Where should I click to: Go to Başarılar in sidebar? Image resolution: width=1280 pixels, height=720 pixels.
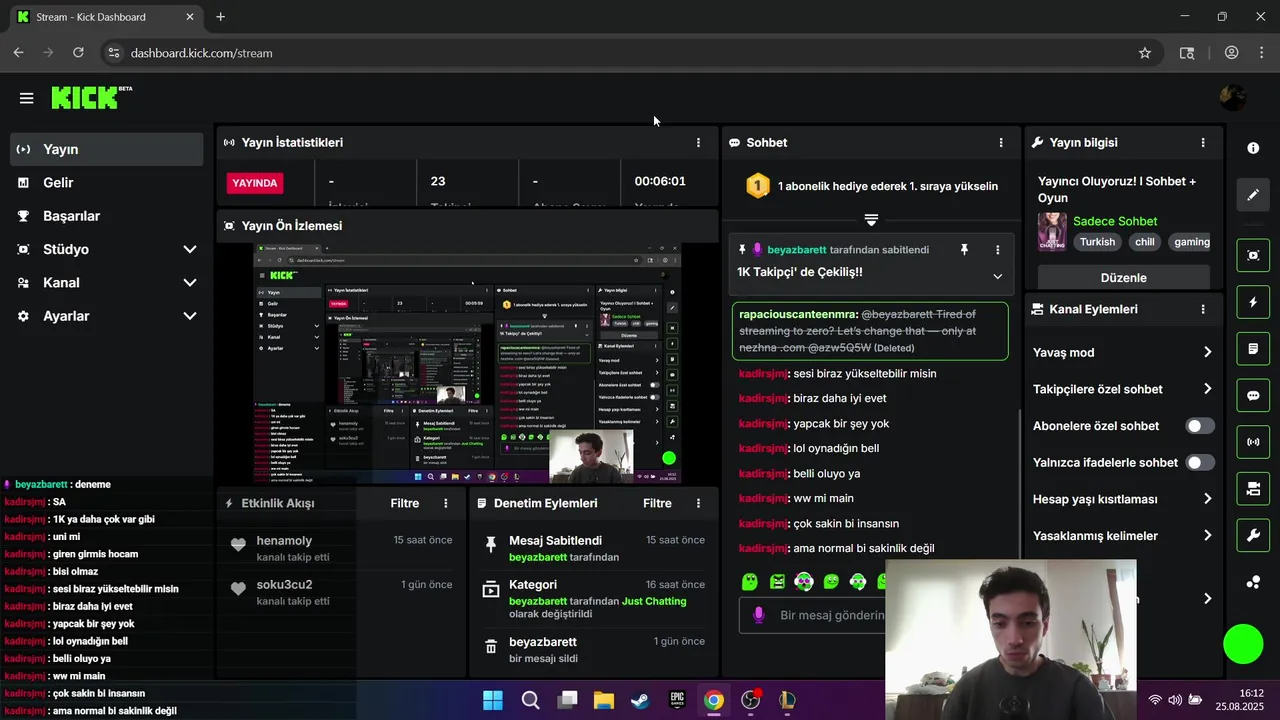click(x=106, y=216)
